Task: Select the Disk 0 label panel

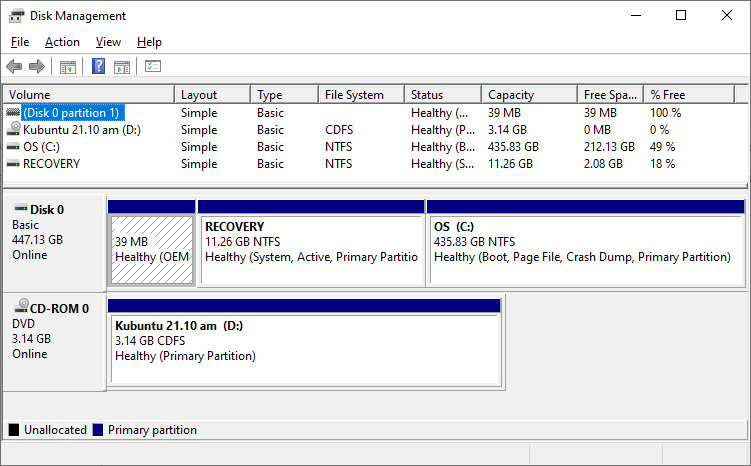Action: click(54, 240)
